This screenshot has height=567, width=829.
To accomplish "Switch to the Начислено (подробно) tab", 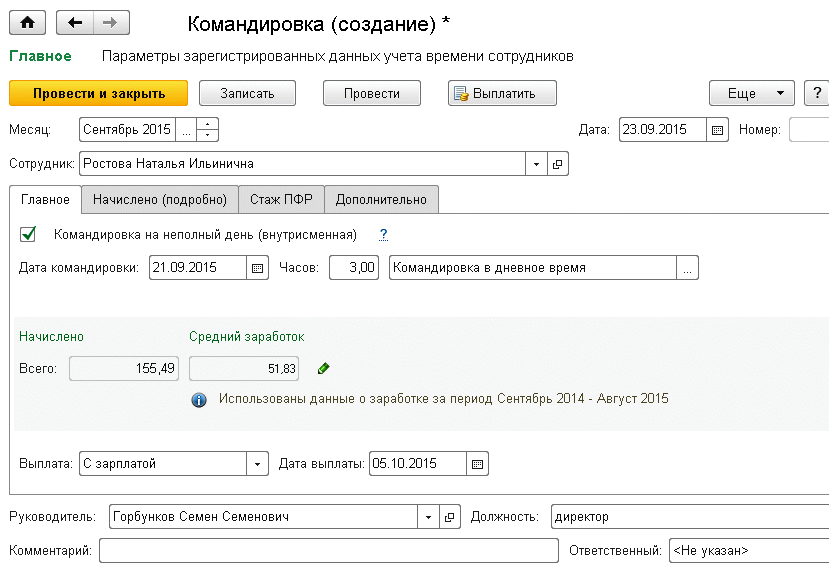I will (159, 200).
